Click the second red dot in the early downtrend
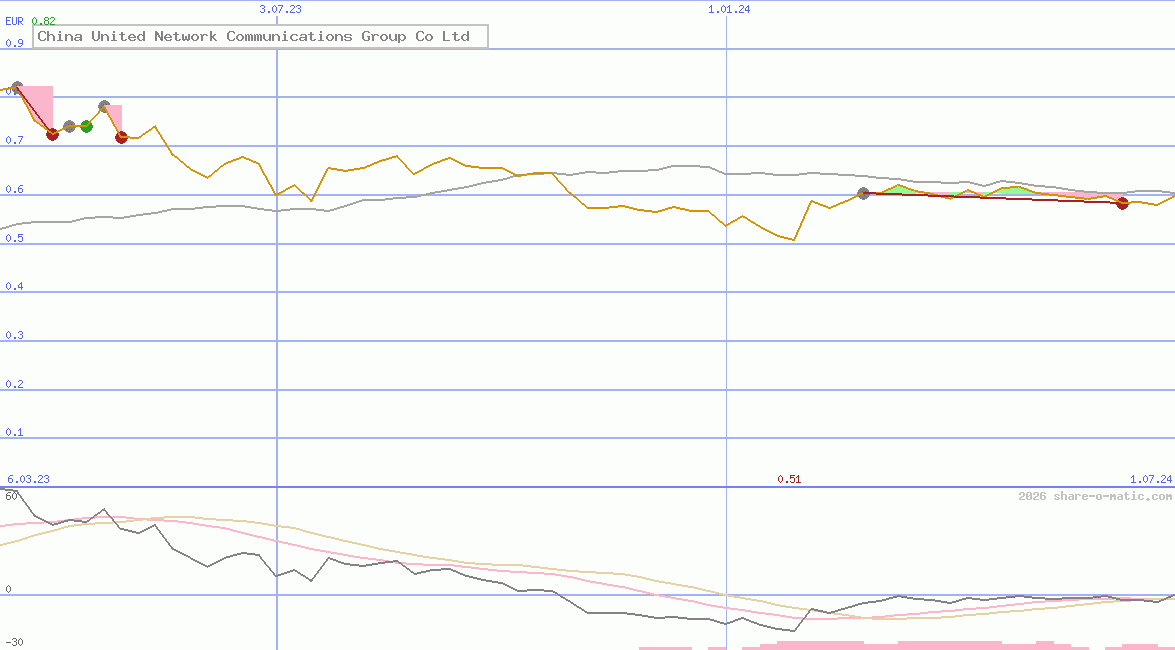Screen dimensions: 1175x650 (x=121, y=137)
